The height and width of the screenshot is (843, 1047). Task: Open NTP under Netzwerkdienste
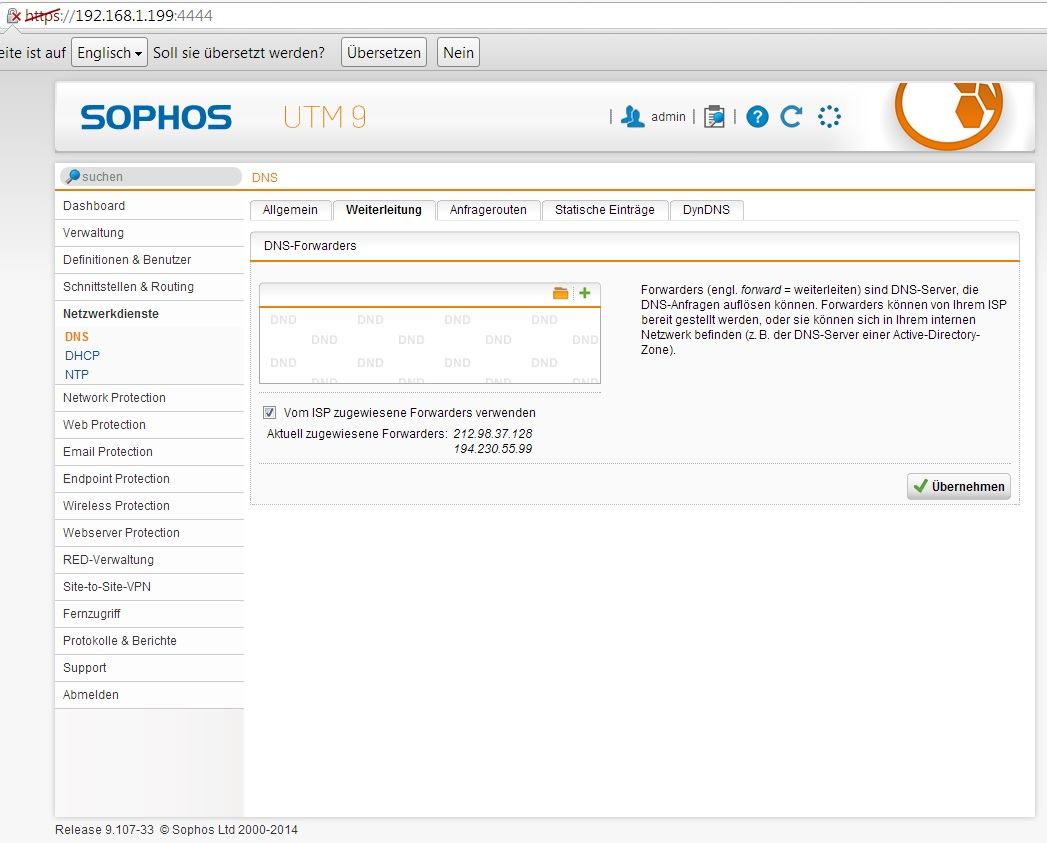77,375
